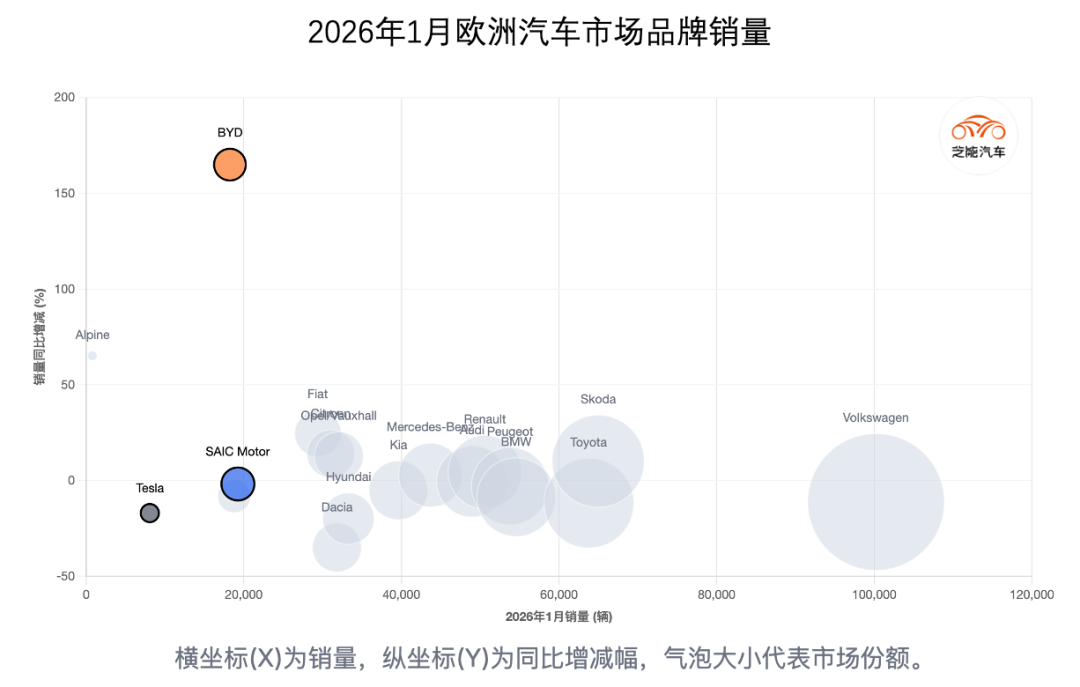Click the "Tesla" data label
This screenshot has width=1080, height=687.
pos(149,488)
